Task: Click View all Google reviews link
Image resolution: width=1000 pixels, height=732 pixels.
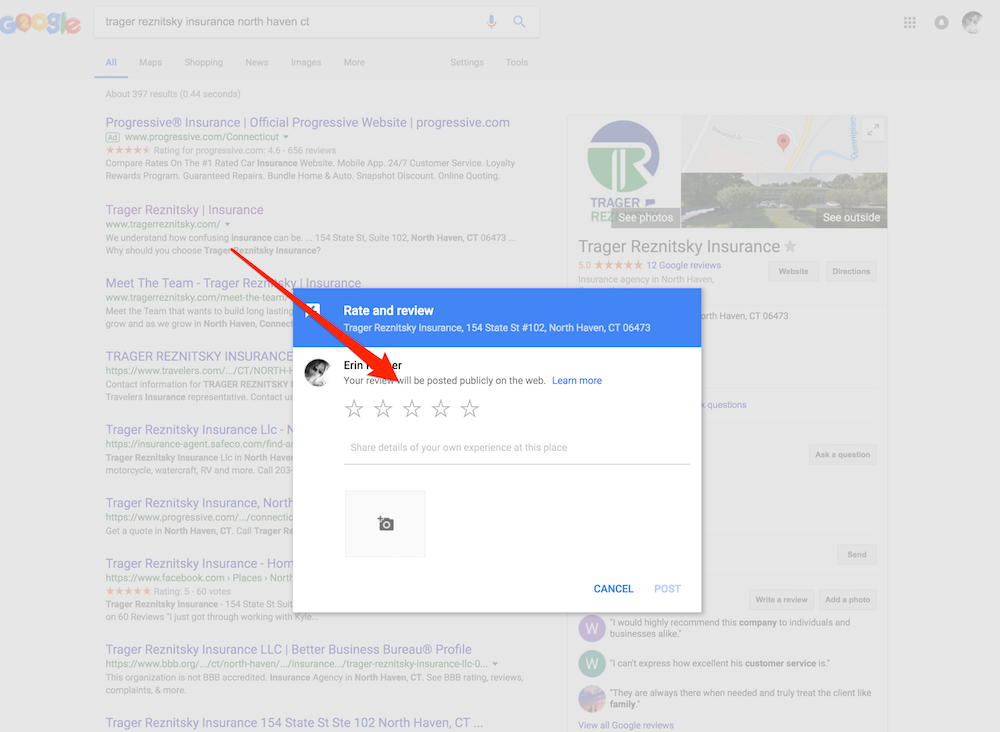Action: [x=626, y=725]
